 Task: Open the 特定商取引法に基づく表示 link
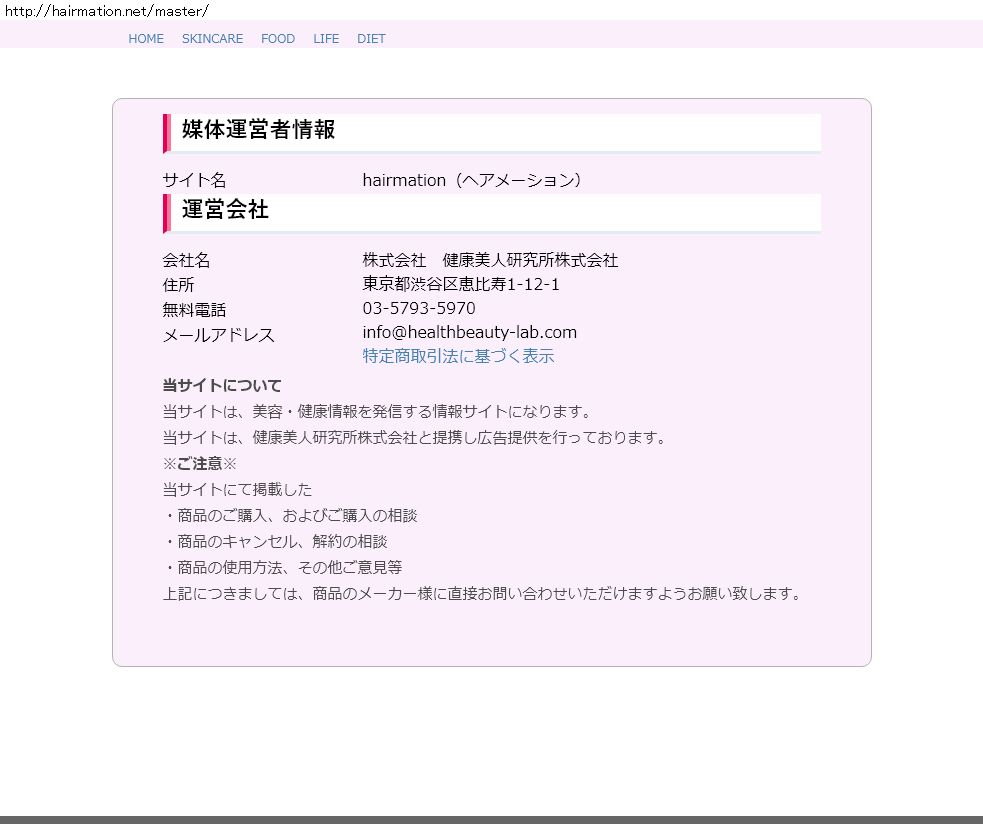pyautogui.click(x=458, y=357)
